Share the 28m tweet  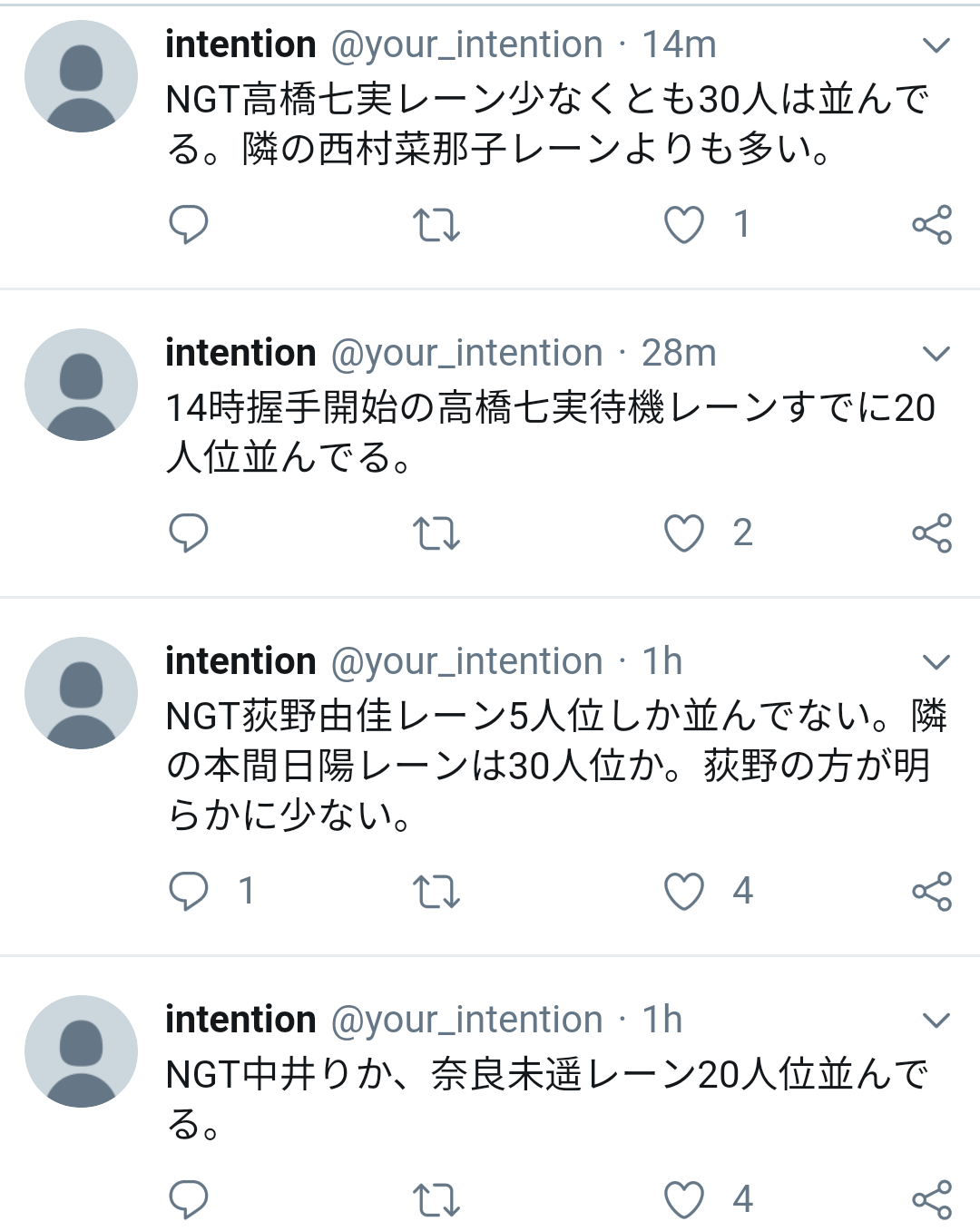point(932,532)
